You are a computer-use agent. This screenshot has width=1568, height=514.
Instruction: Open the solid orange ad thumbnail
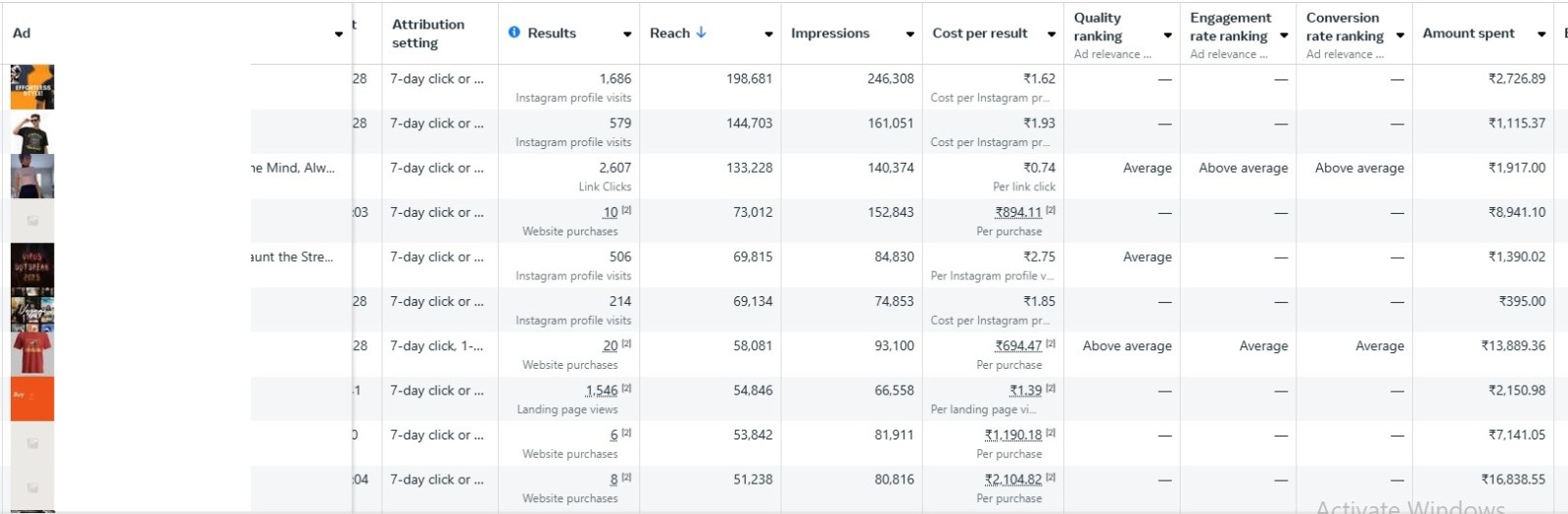tap(32, 398)
